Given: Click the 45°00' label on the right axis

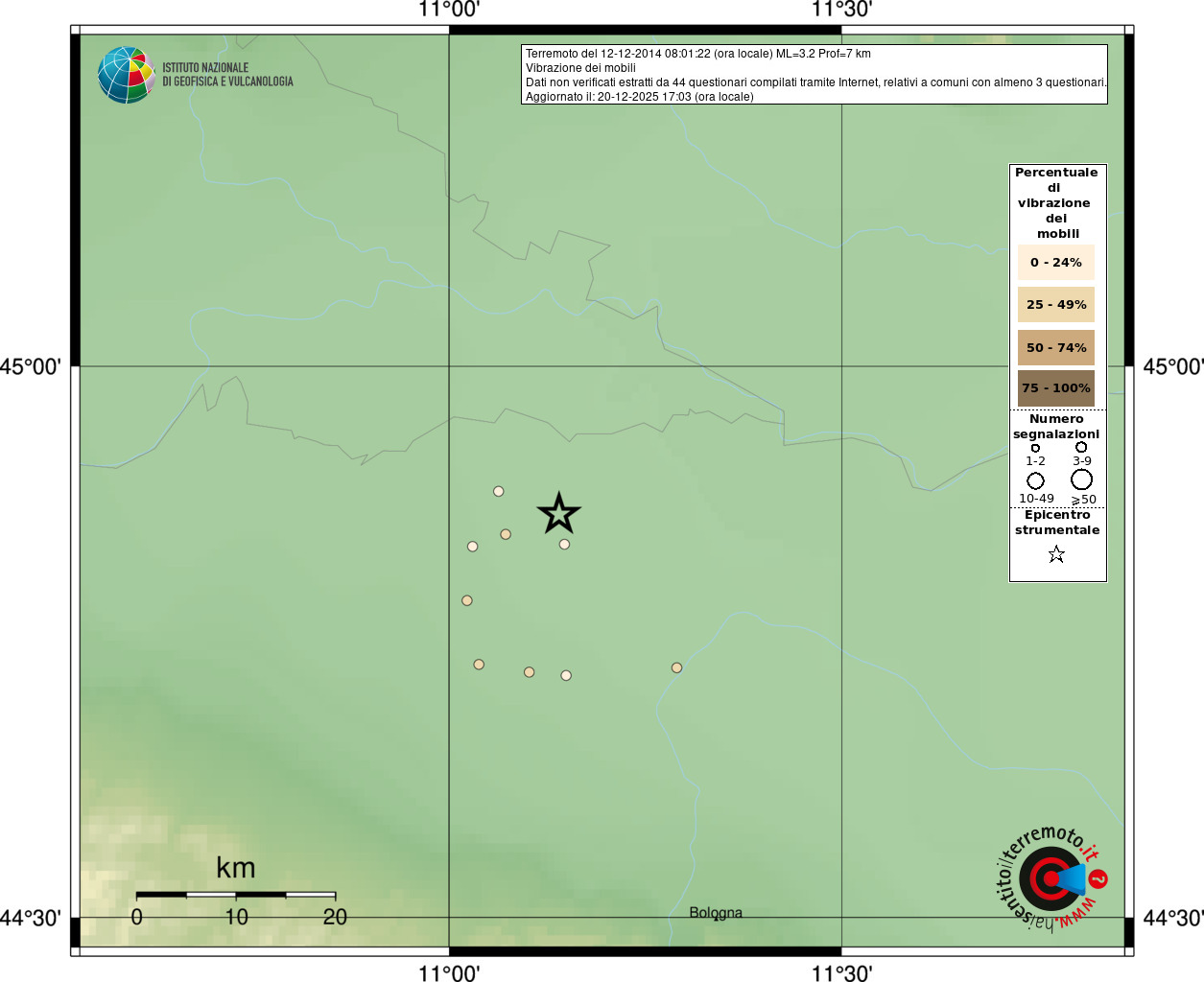Looking at the screenshot, I should [x=1173, y=366].
